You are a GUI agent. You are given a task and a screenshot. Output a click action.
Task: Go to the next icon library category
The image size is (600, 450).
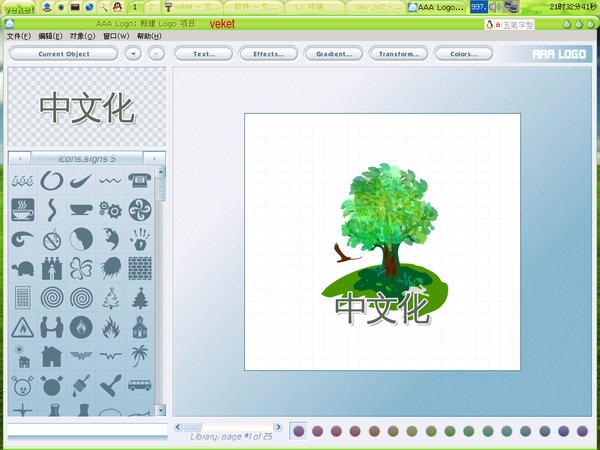point(153,158)
